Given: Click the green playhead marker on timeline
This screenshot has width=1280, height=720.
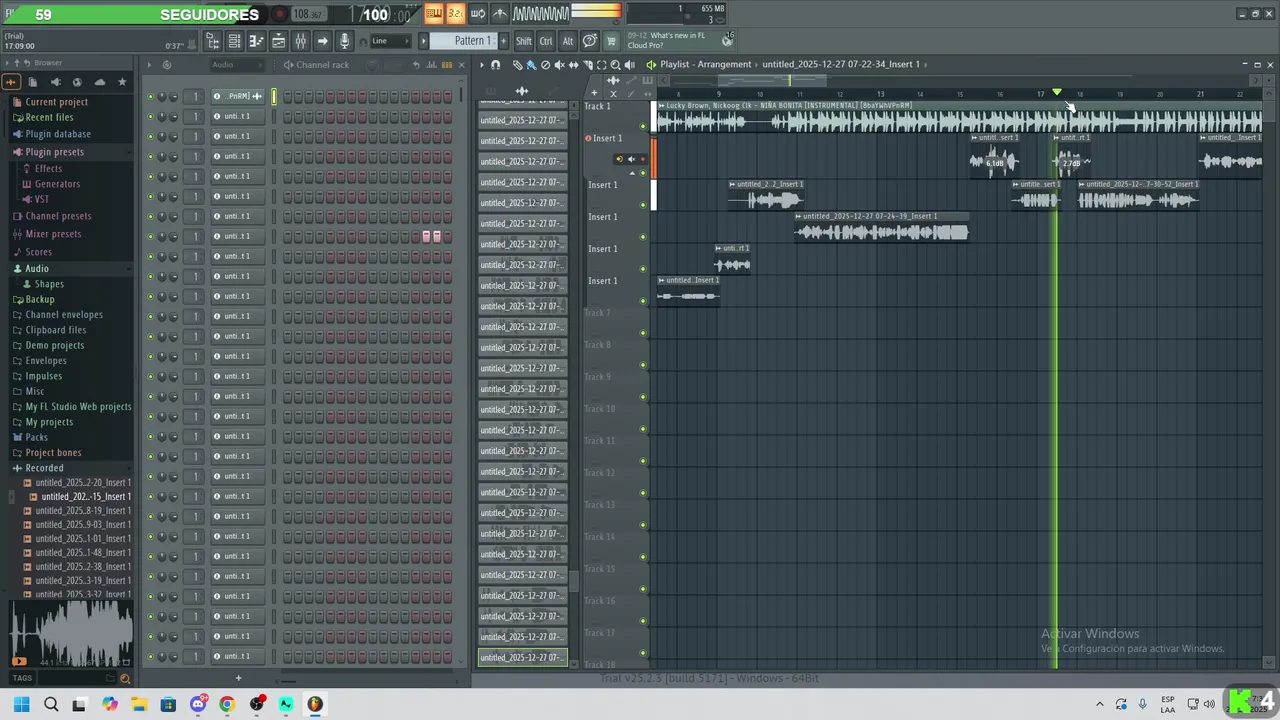Looking at the screenshot, I should click(1057, 92).
